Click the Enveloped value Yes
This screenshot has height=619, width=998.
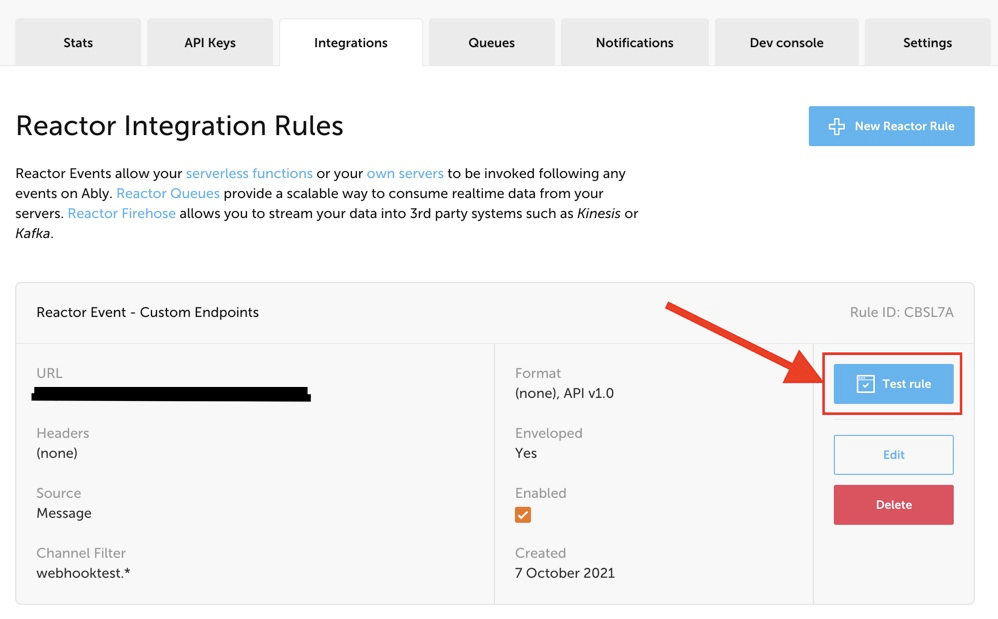click(x=526, y=453)
